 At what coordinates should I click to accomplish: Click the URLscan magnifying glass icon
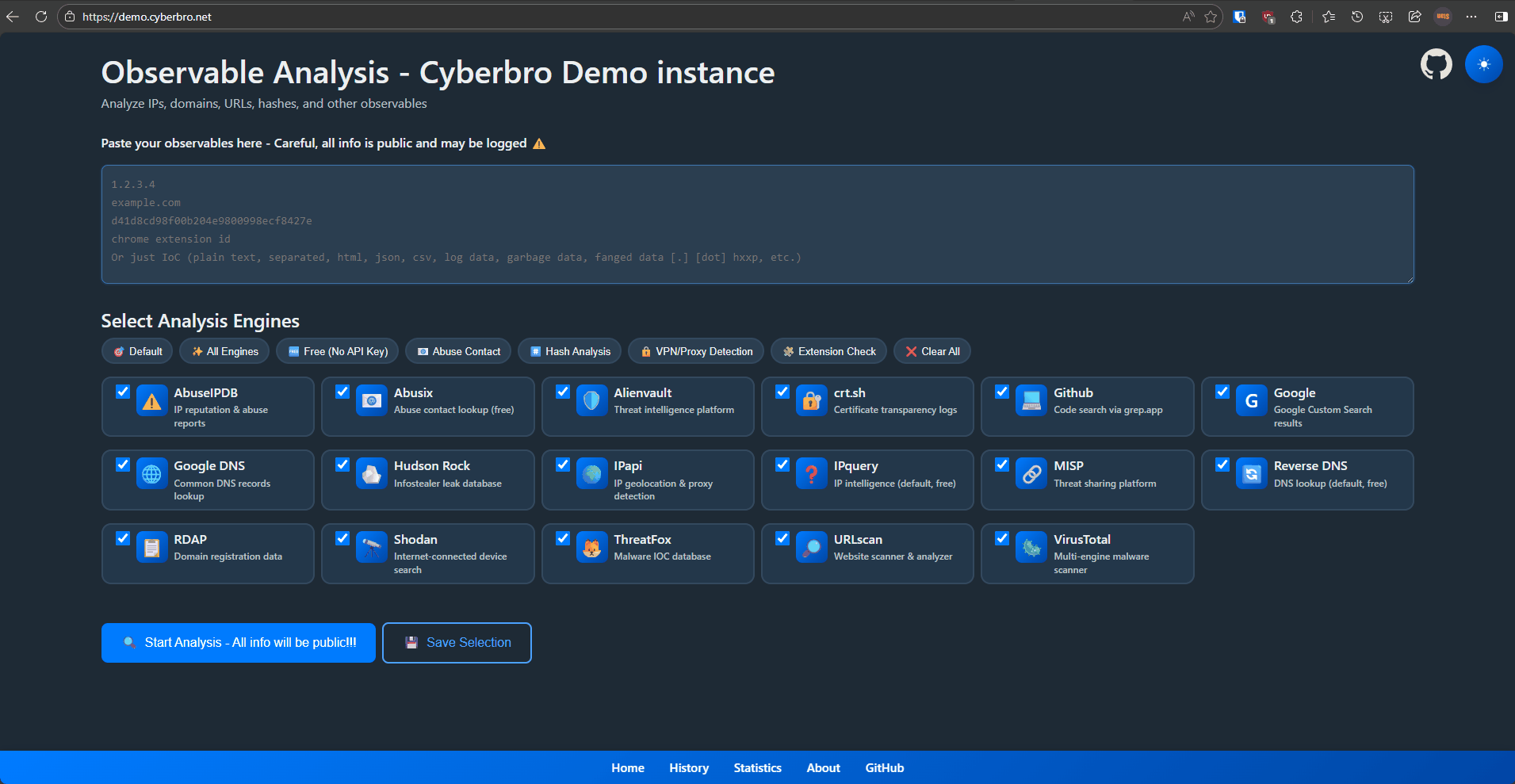[811, 547]
